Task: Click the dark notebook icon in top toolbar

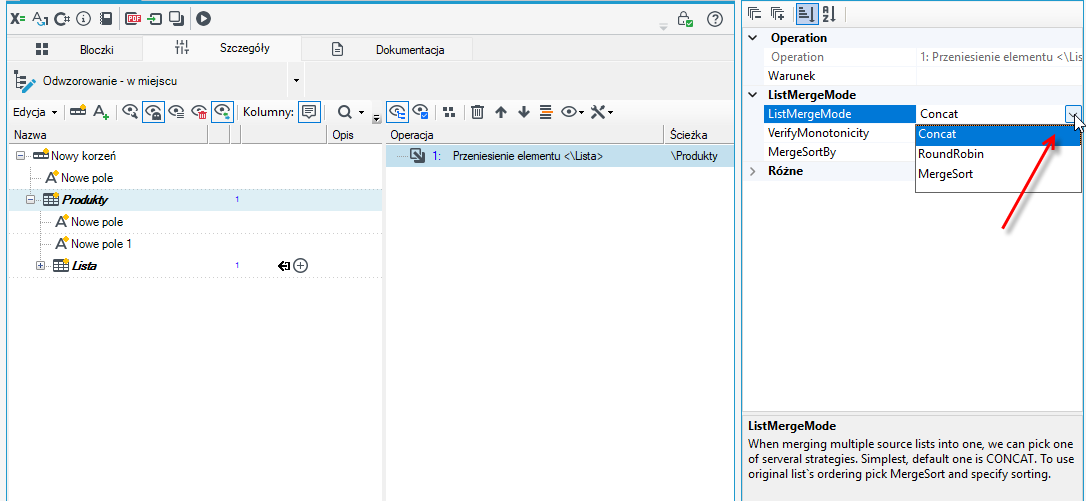Action: pyautogui.click(x=105, y=19)
